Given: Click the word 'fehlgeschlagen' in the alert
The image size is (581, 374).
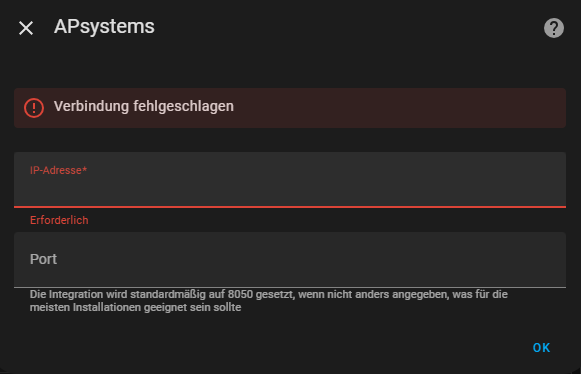Looking at the screenshot, I should click(183, 106).
